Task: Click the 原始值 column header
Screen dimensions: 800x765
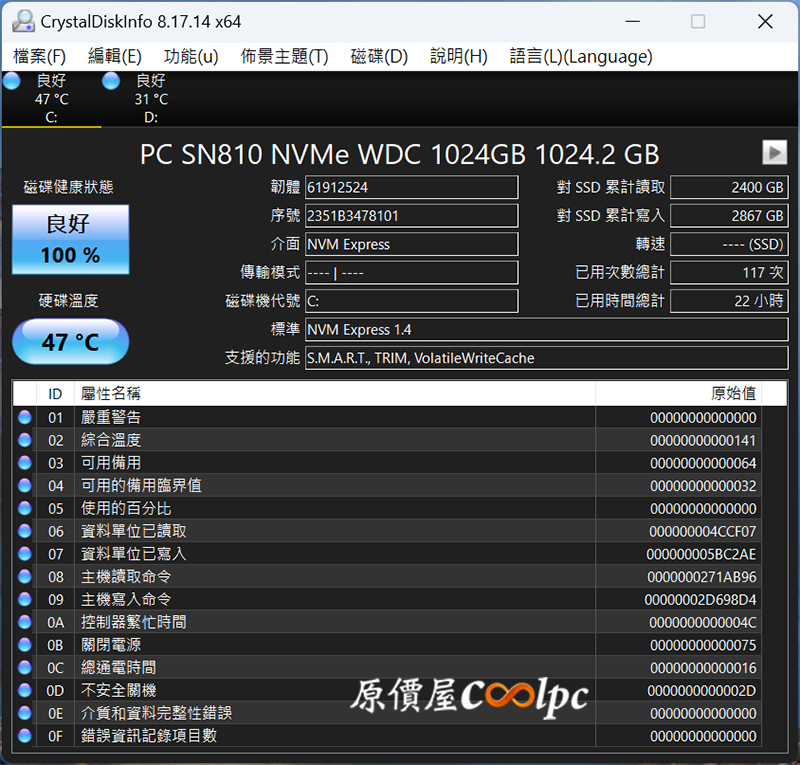Action: (679, 393)
